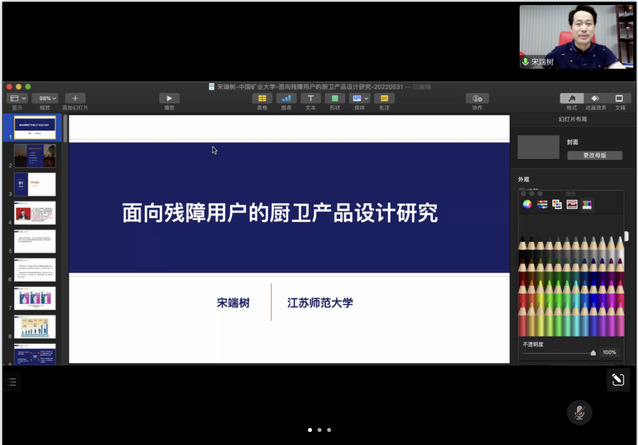Click the document icon in title bar
The height and width of the screenshot is (445, 638).
point(212,87)
